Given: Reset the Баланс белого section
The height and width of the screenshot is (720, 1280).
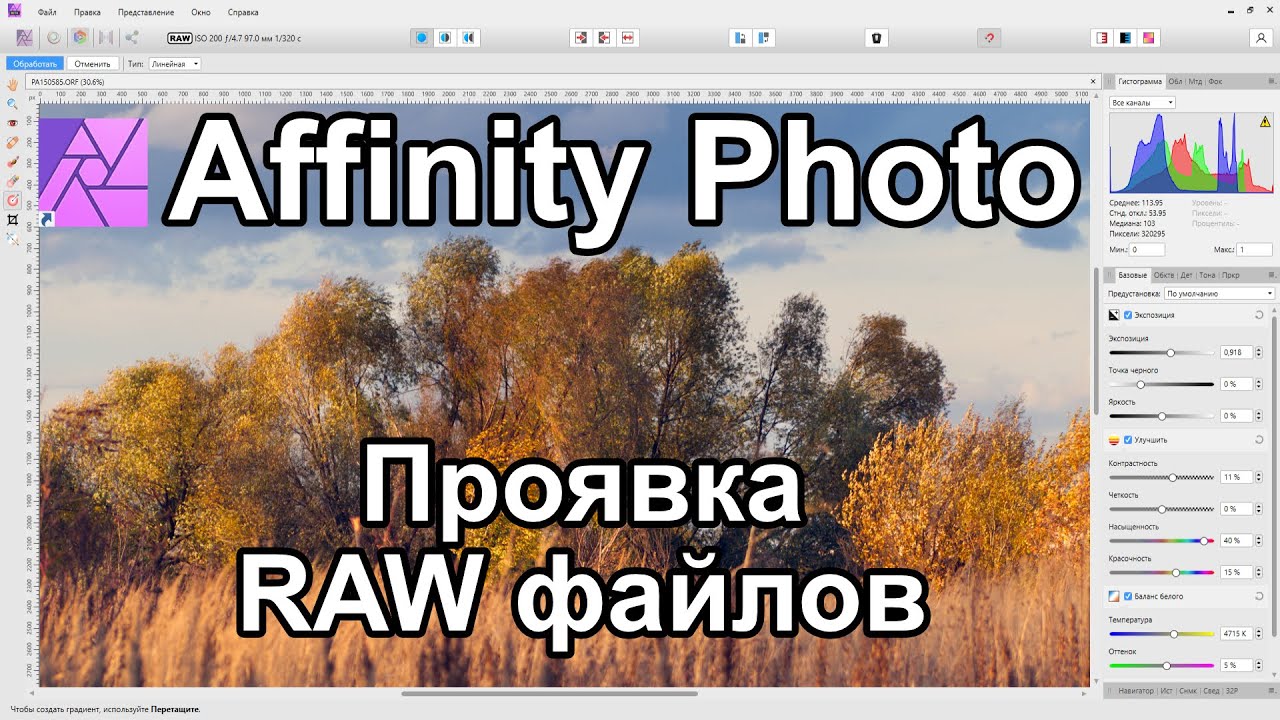Looking at the screenshot, I should click(1258, 596).
